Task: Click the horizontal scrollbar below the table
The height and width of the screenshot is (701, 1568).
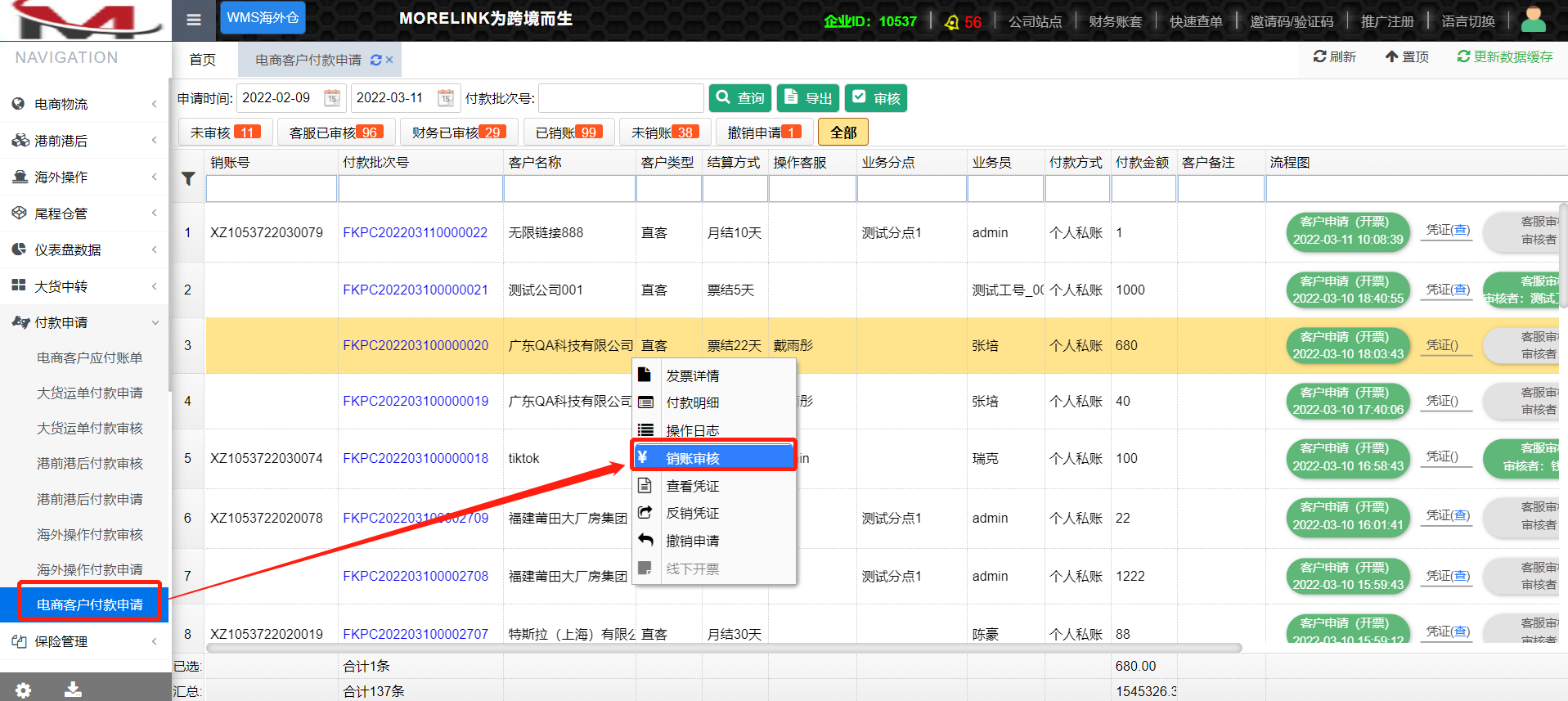Action: (x=723, y=648)
